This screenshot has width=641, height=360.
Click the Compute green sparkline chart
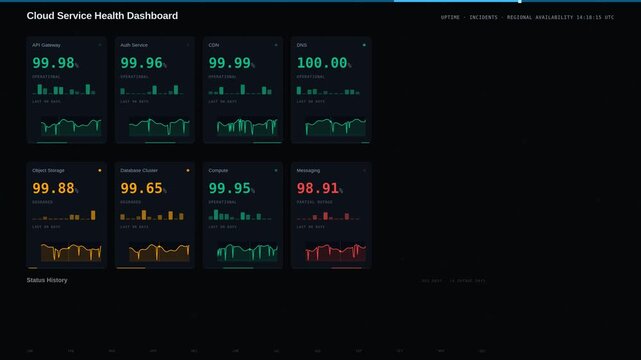click(x=247, y=253)
